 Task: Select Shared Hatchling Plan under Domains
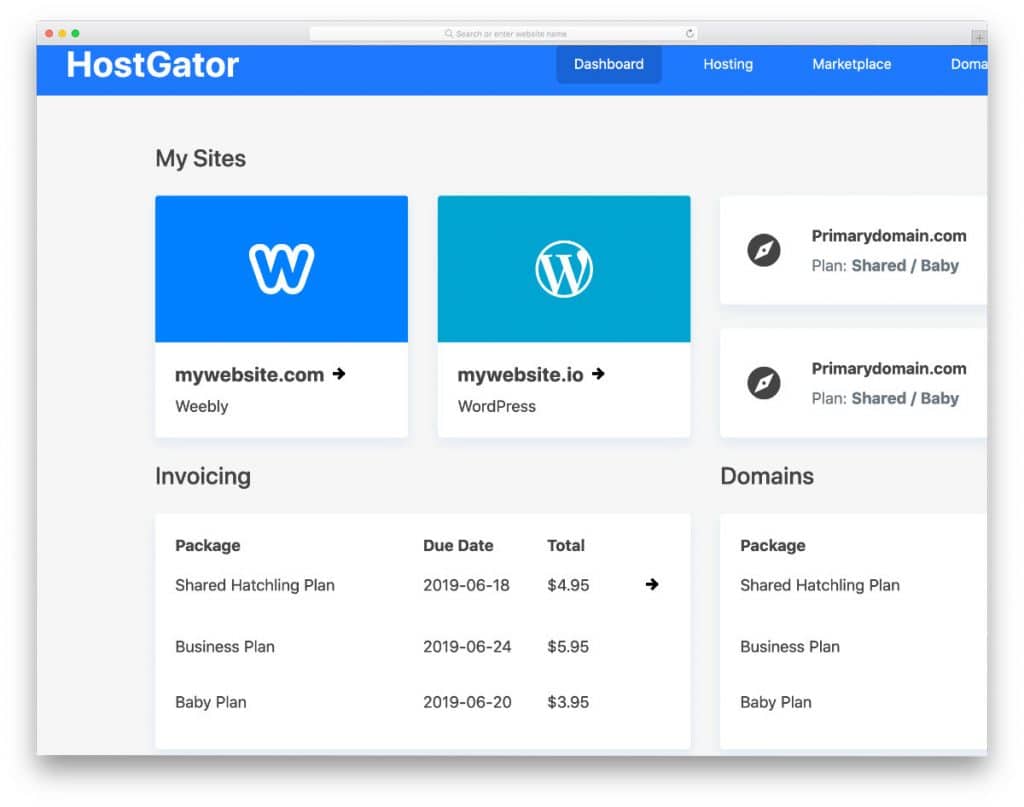[820, 585]
